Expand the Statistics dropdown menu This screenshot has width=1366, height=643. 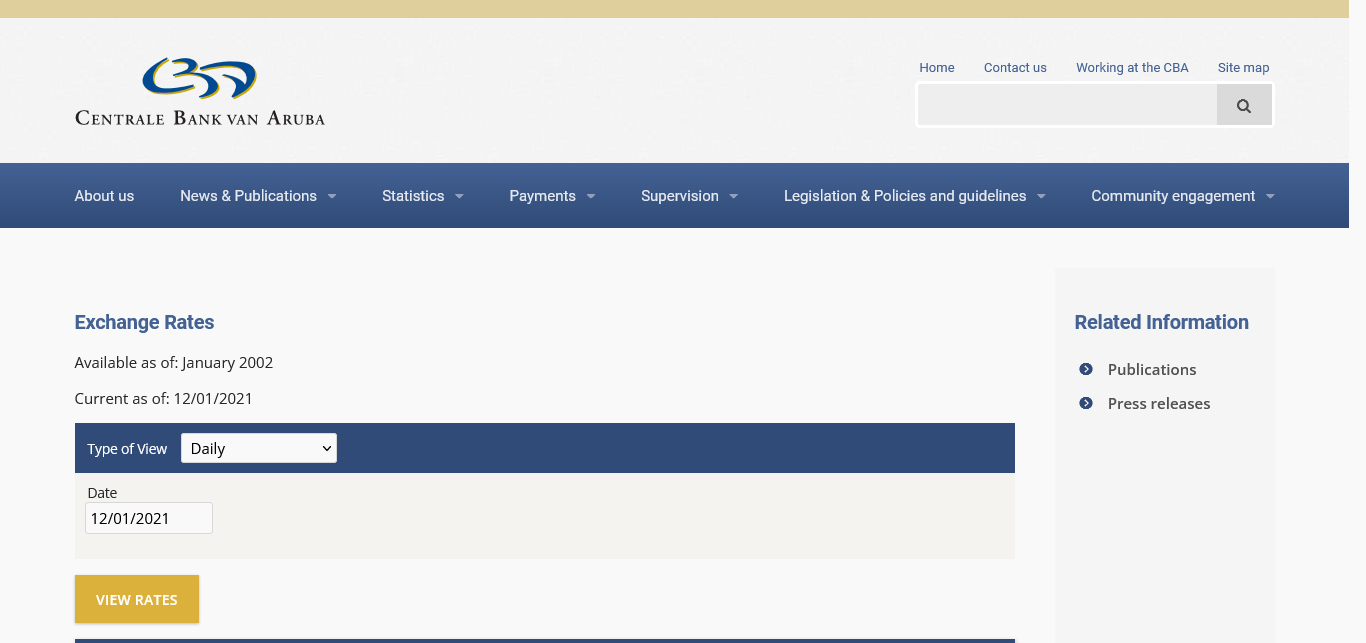[x=422, y=196]
